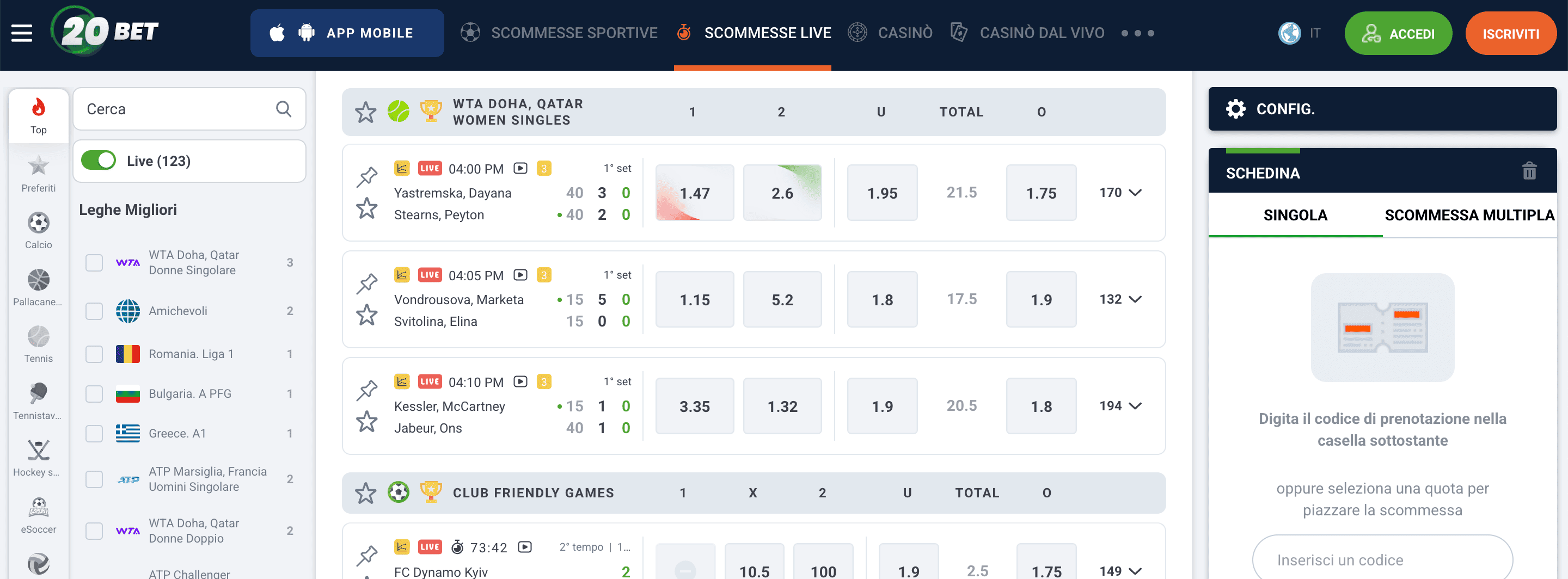The width and height of the screenshot is (1568, 579).
Task: Expand the 170 extra markets for Yastremska match
Action: tap(1122, 193)
